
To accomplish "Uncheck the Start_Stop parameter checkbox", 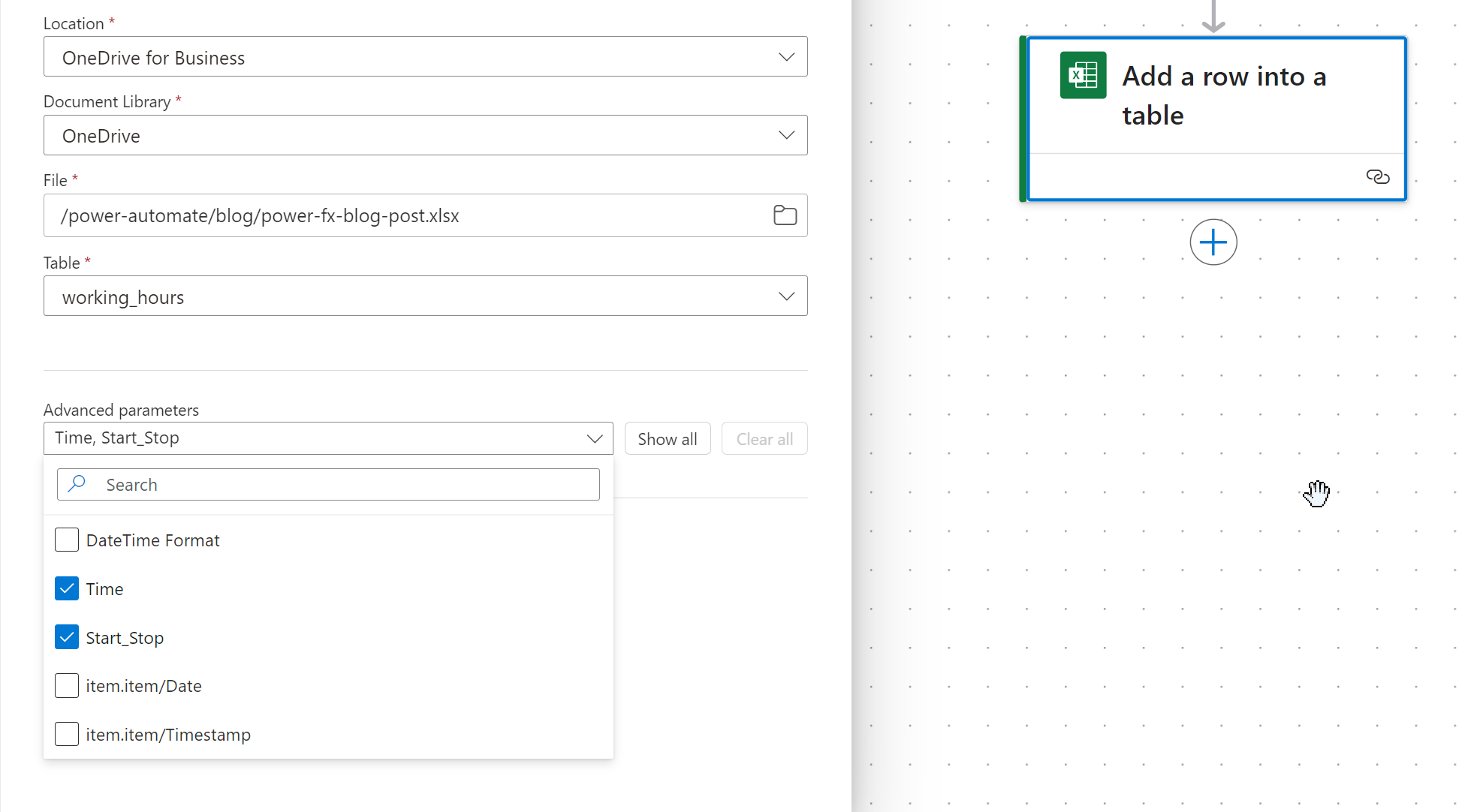I will coord(67,637).
